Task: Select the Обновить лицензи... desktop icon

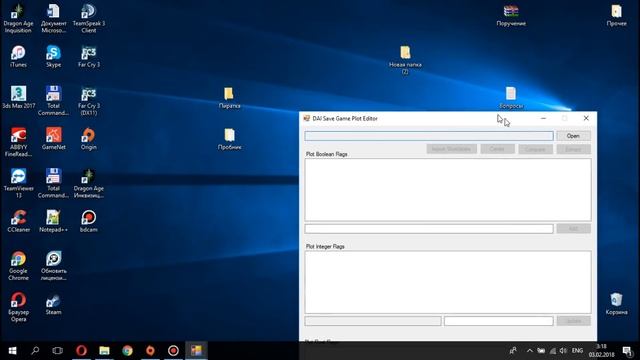Action: tap(53, 266)
